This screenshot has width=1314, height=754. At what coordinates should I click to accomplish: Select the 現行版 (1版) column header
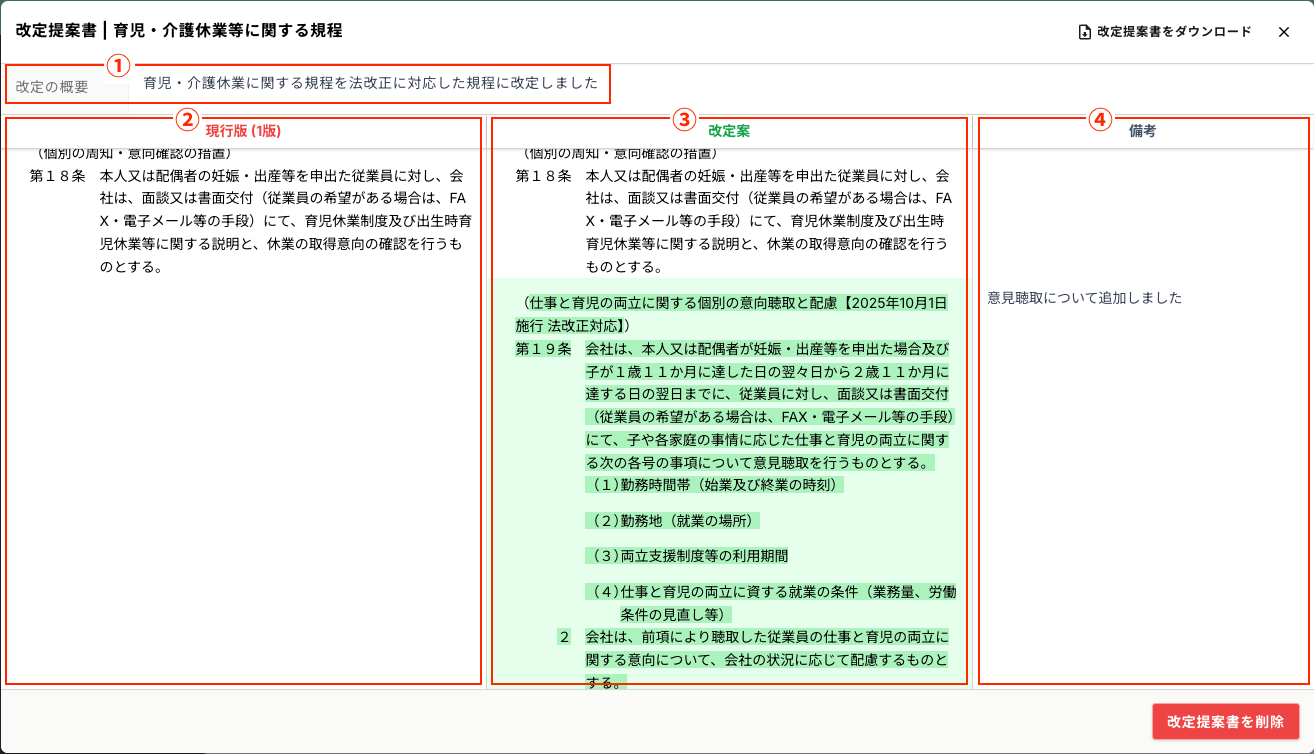coord(243,131)
